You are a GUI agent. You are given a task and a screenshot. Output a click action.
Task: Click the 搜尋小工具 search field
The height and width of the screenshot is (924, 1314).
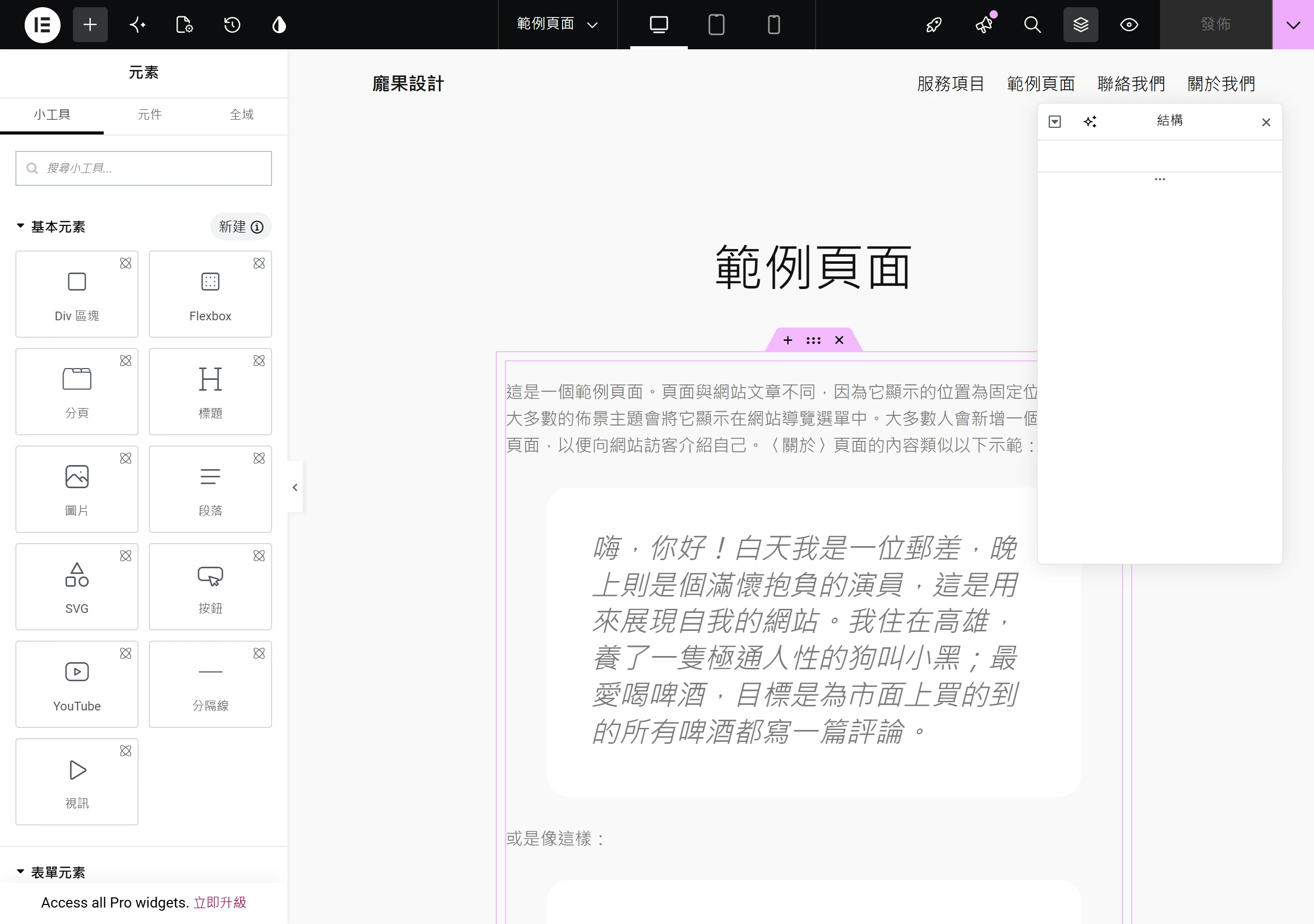click(144, 168)
